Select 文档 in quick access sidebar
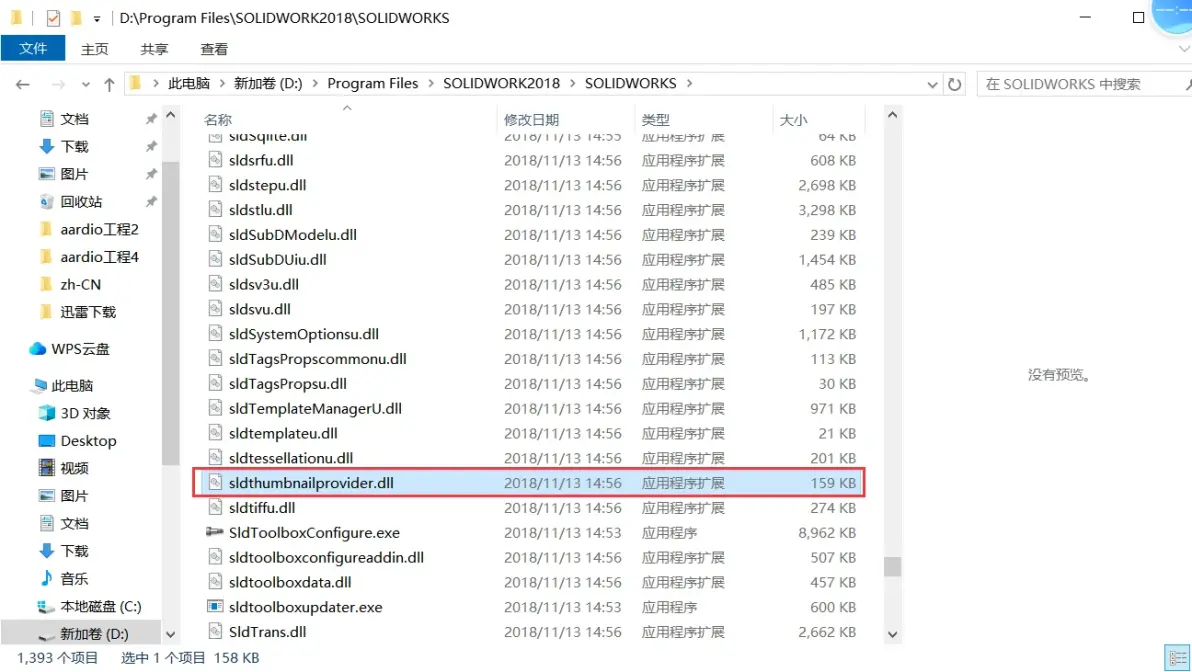 click(74, 119)
